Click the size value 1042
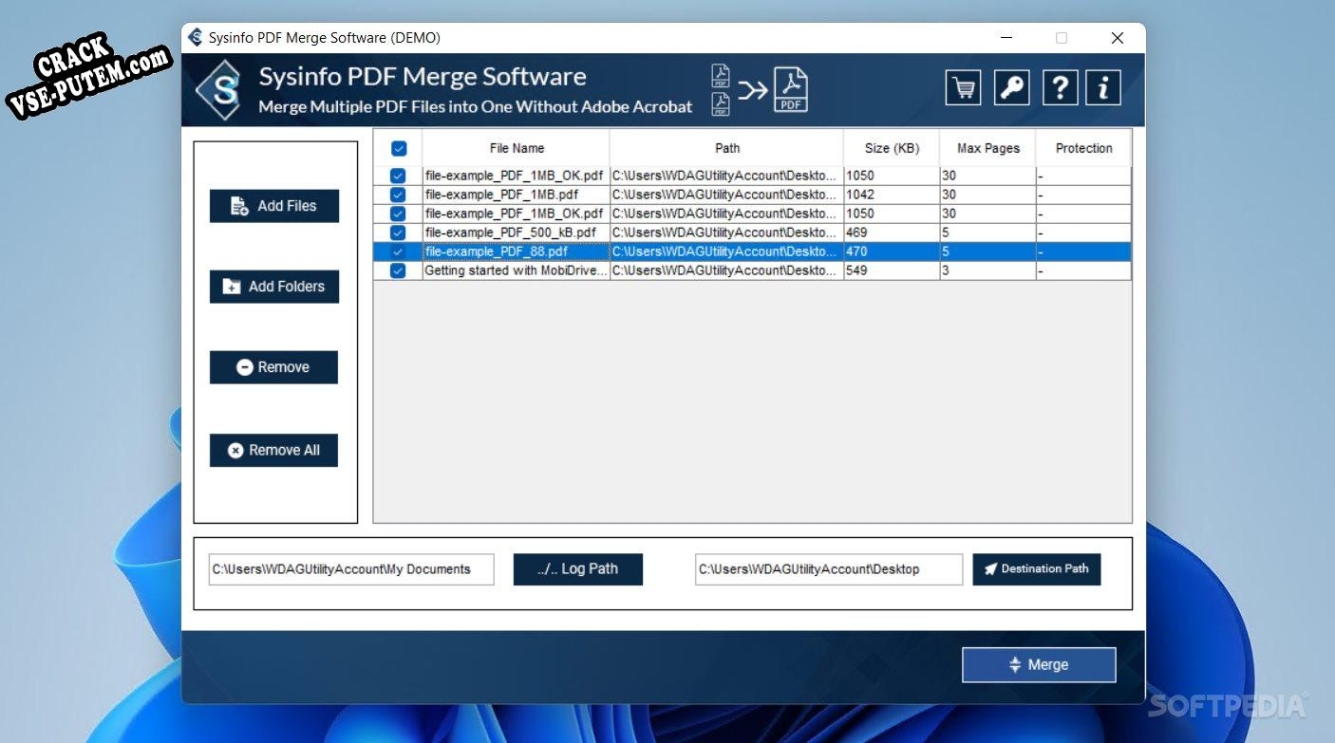This screenshot has width=1335, height=743. point(860,195)
